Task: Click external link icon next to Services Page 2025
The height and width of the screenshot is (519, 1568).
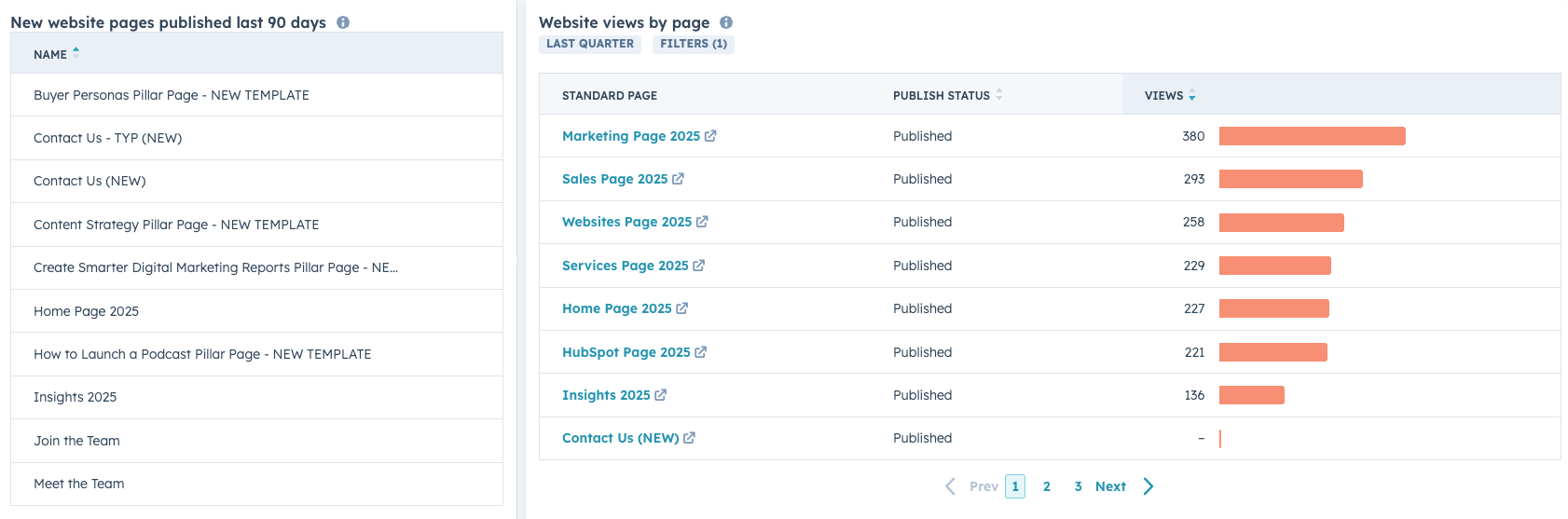Action: (x=699, y=266)
